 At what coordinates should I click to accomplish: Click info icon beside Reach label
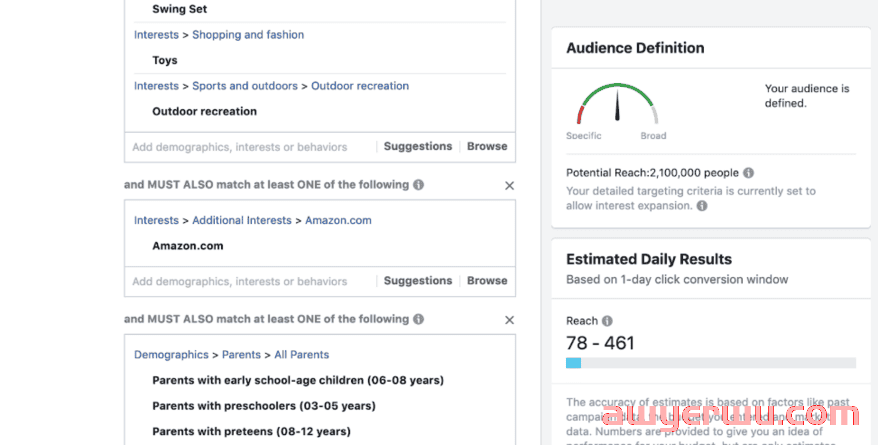606,321
